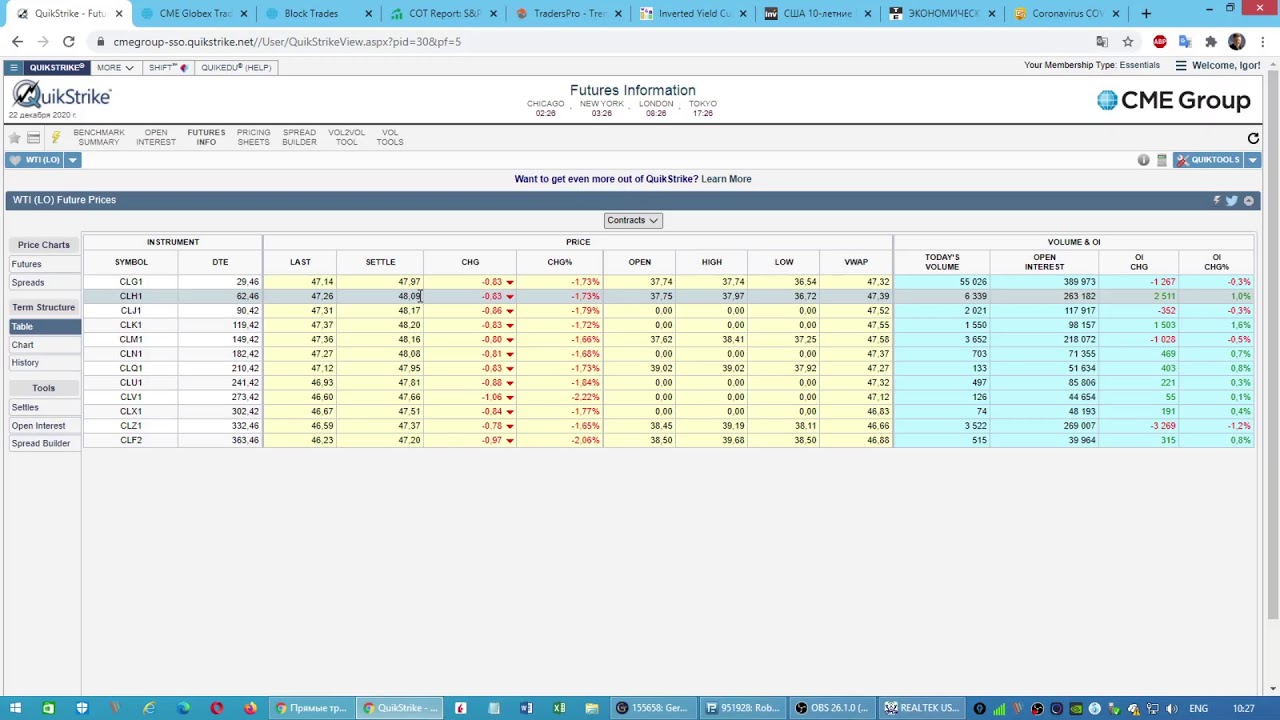
Task: Click the translate page icon in address bar
Action: coord(1102,42)
